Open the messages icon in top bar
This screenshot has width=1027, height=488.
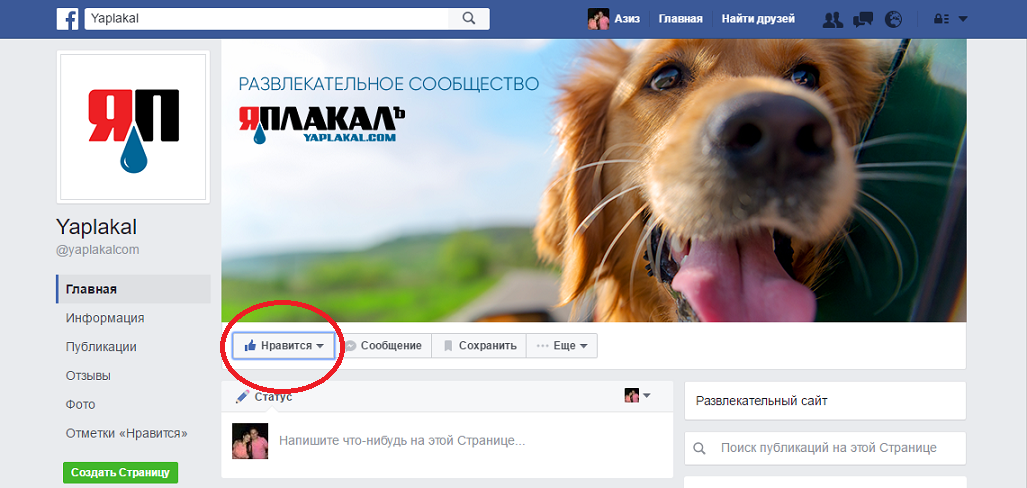coord(863,20)
